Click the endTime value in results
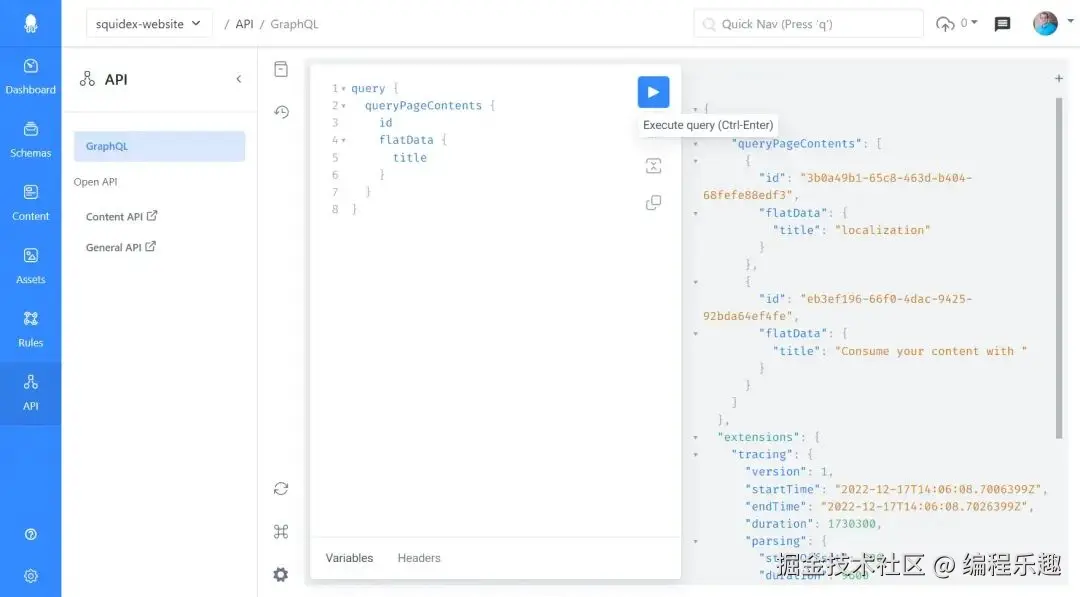This screenshot has height=597, width=1080. [924, 506]
